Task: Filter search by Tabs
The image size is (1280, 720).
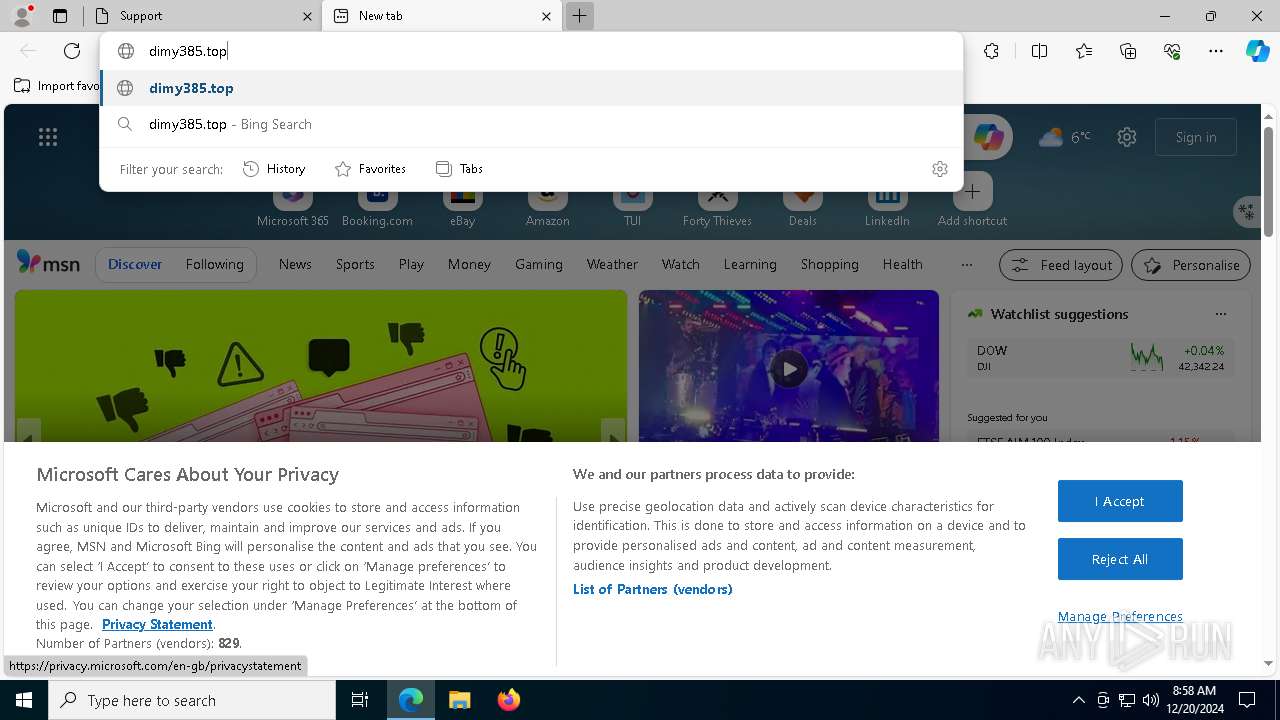Action: click(459, 169)
